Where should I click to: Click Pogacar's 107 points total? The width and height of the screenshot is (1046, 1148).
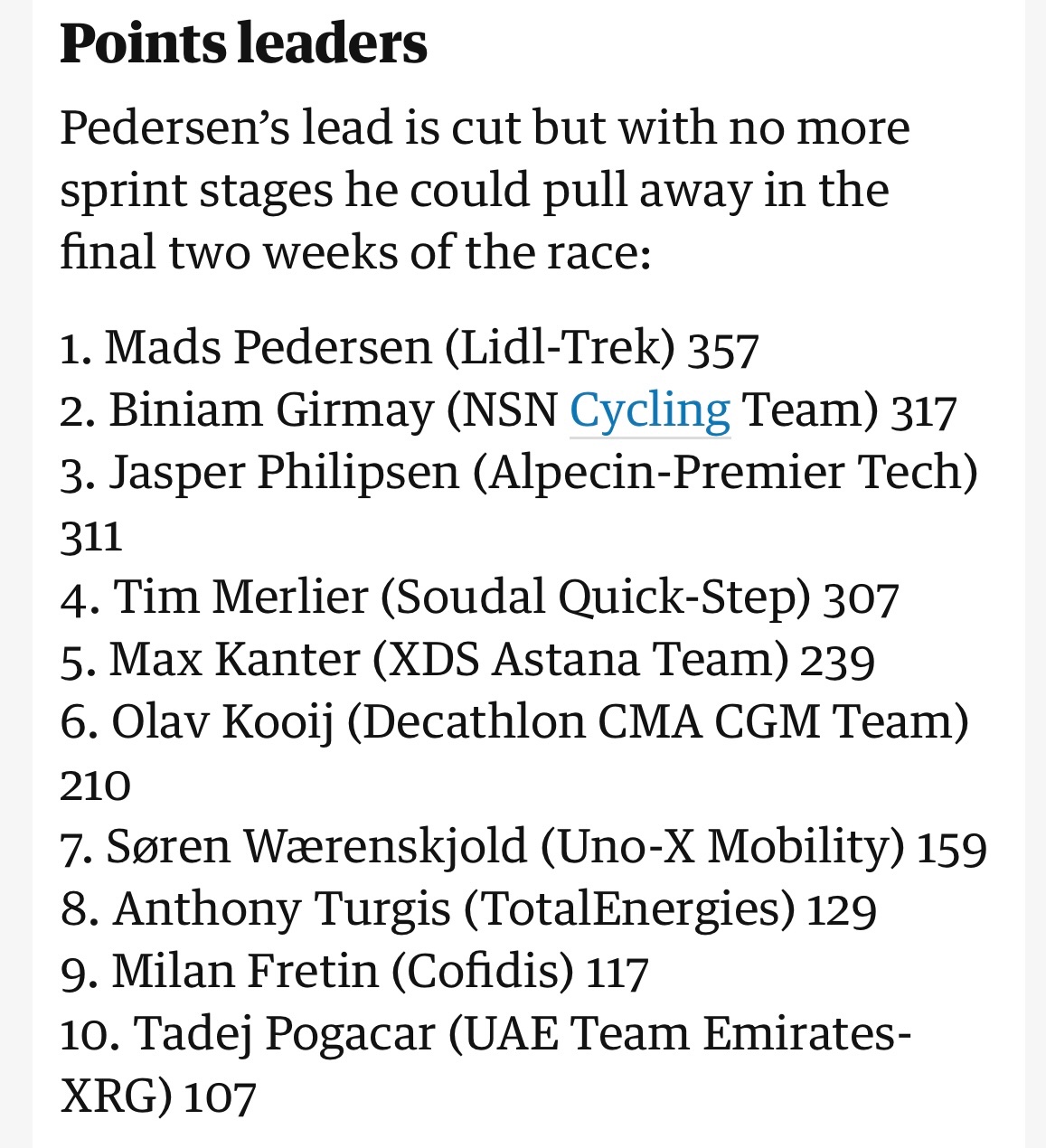pos(221,1097)
